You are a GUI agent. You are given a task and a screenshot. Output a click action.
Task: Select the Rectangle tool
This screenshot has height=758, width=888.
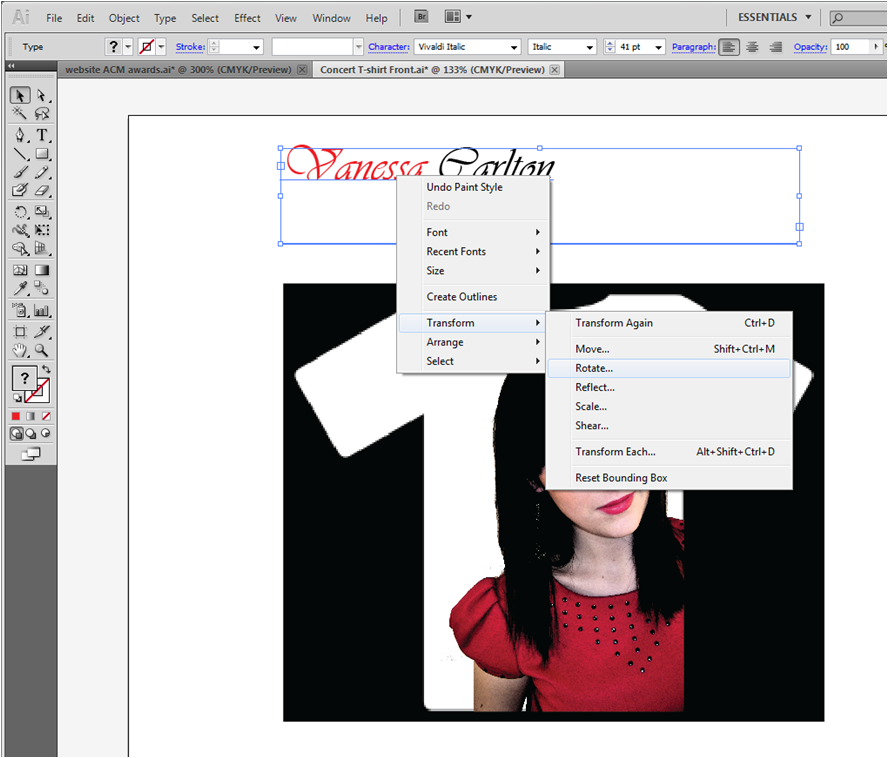pyautogui.click(x=42, y=154)
